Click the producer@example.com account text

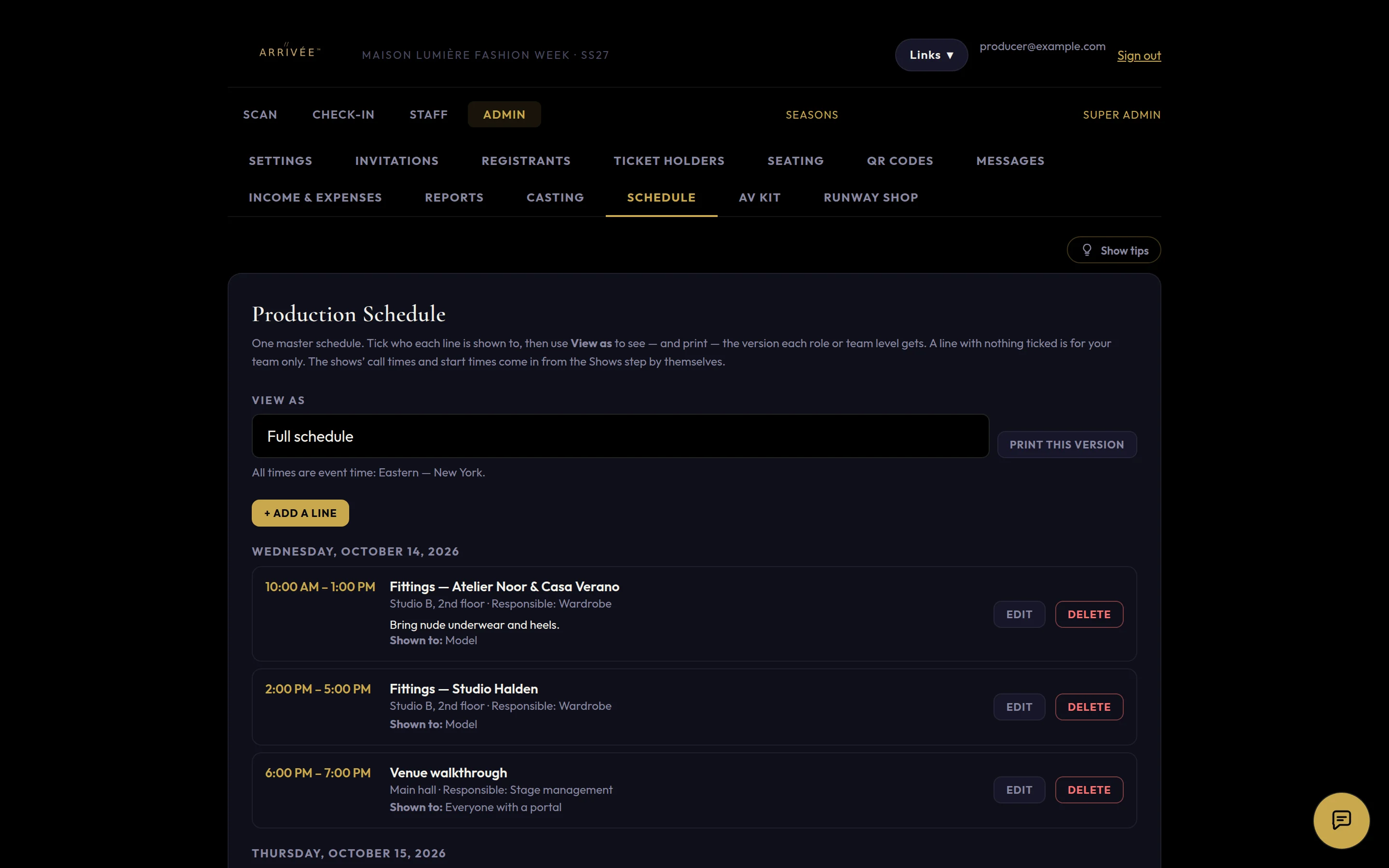pyautogui.click(x=1042, y=46)
